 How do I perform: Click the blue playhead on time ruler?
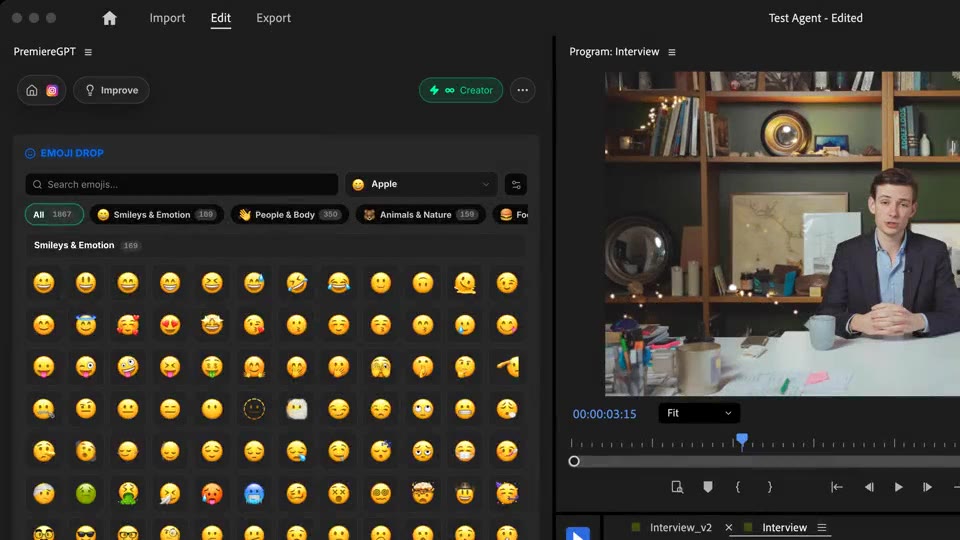tap(742, 440)
